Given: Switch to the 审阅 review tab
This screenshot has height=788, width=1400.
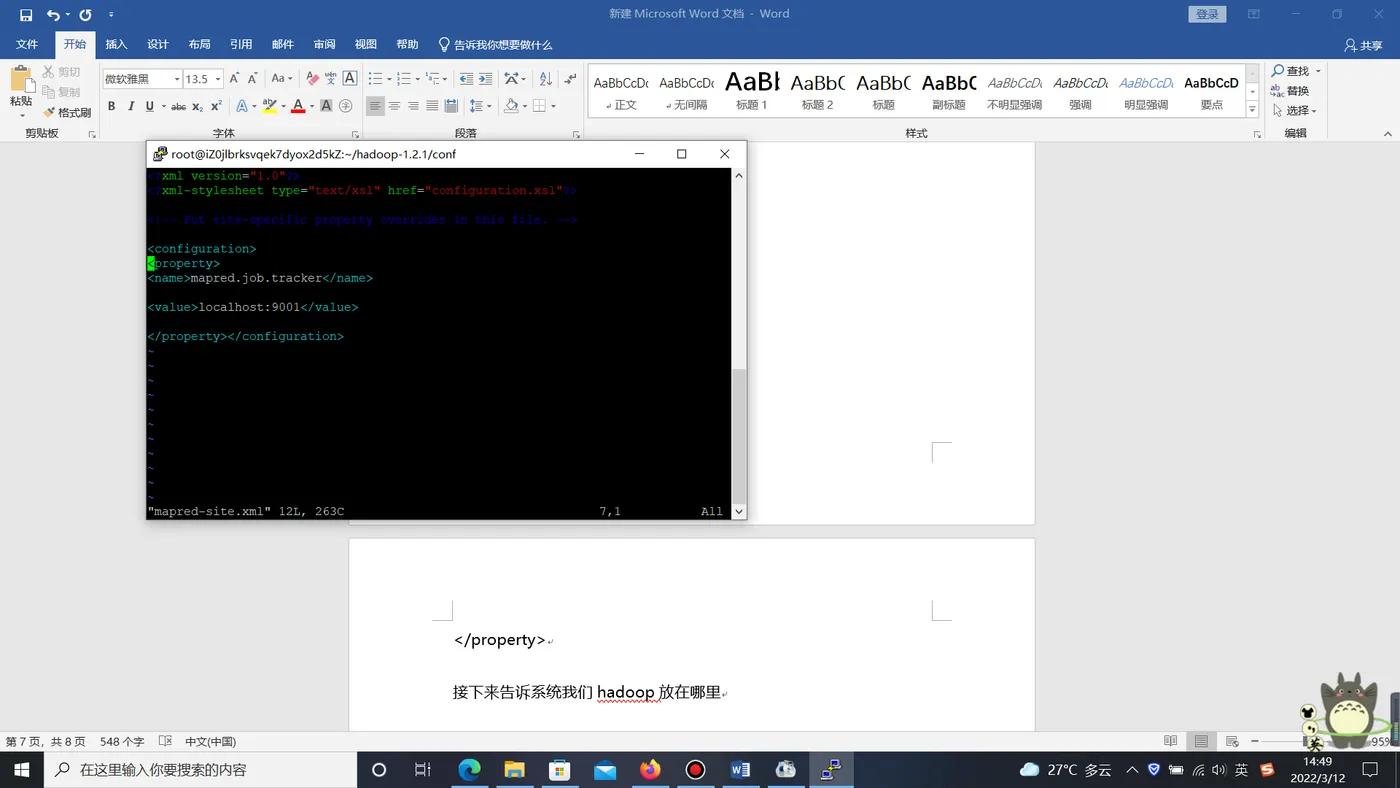Looking at the screenshot, I should 324,45.
